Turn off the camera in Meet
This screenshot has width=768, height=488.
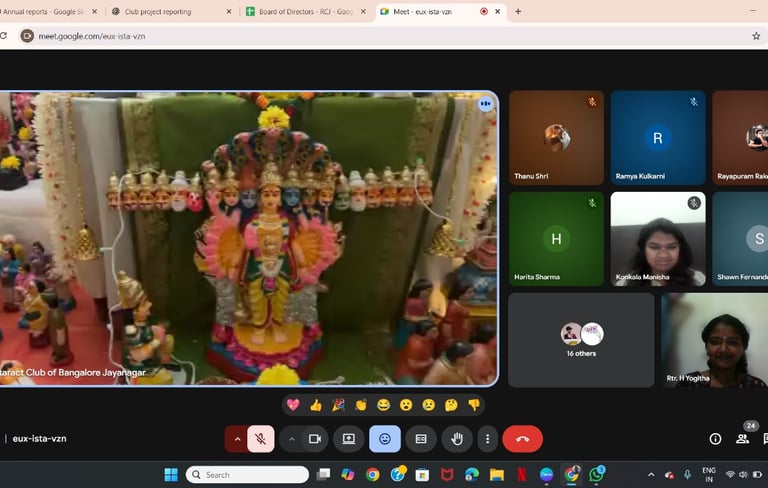315,439
